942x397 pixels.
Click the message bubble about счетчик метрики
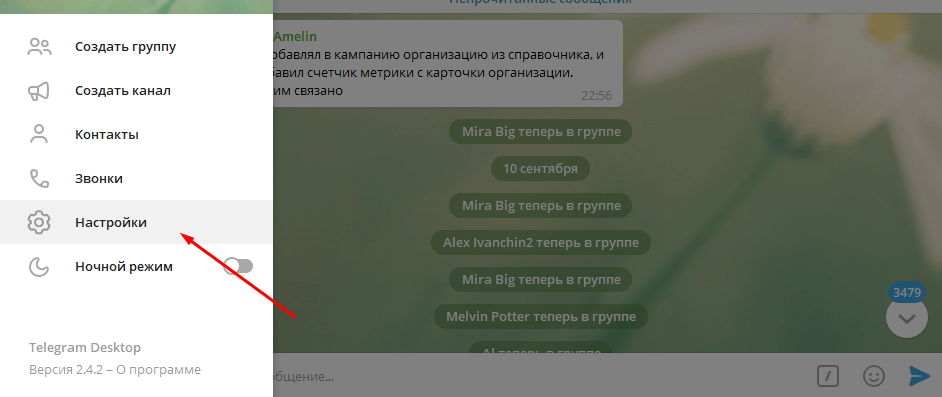tap(448, 64)
